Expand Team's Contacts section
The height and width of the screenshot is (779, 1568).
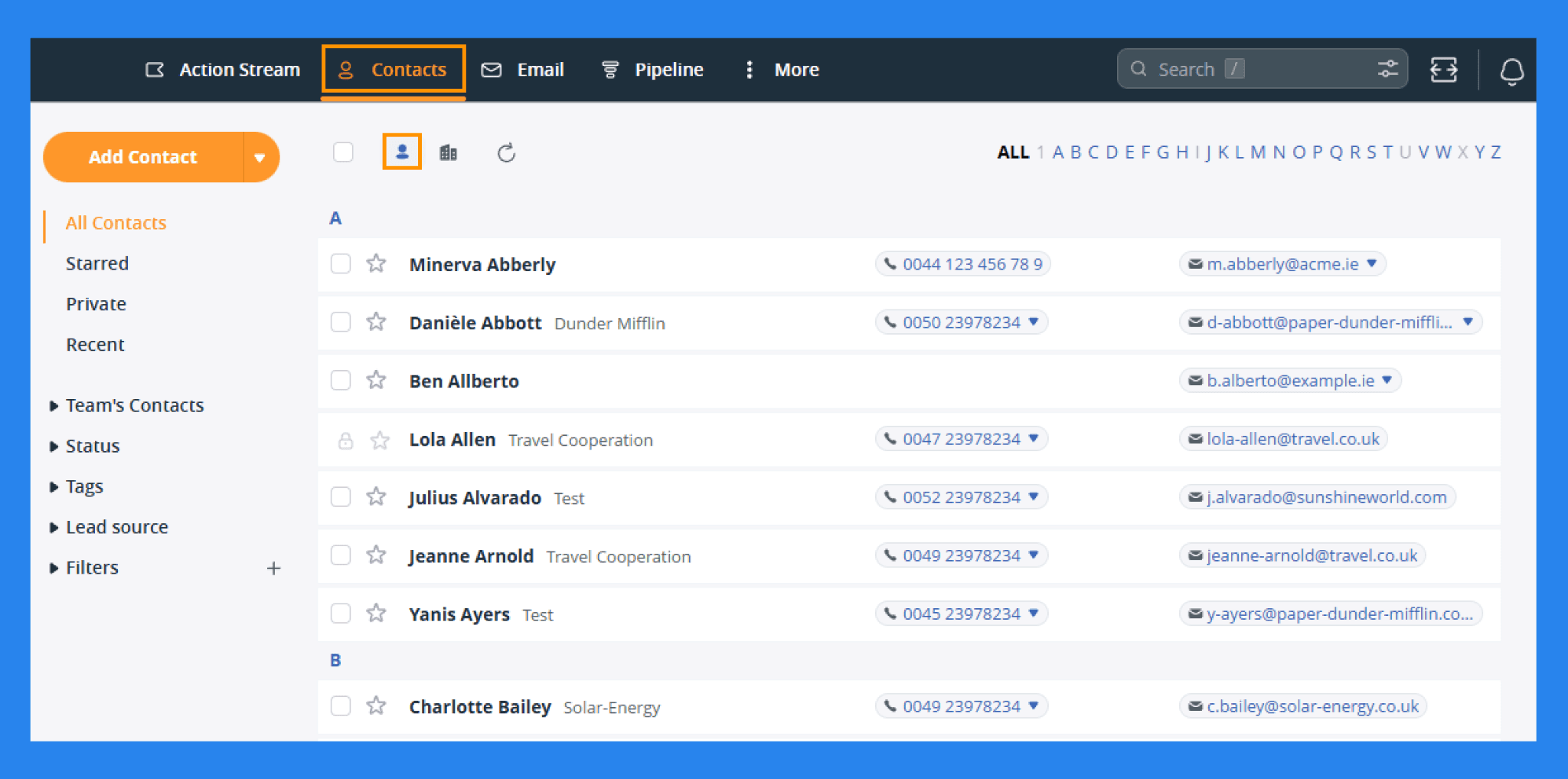(54, 406)
